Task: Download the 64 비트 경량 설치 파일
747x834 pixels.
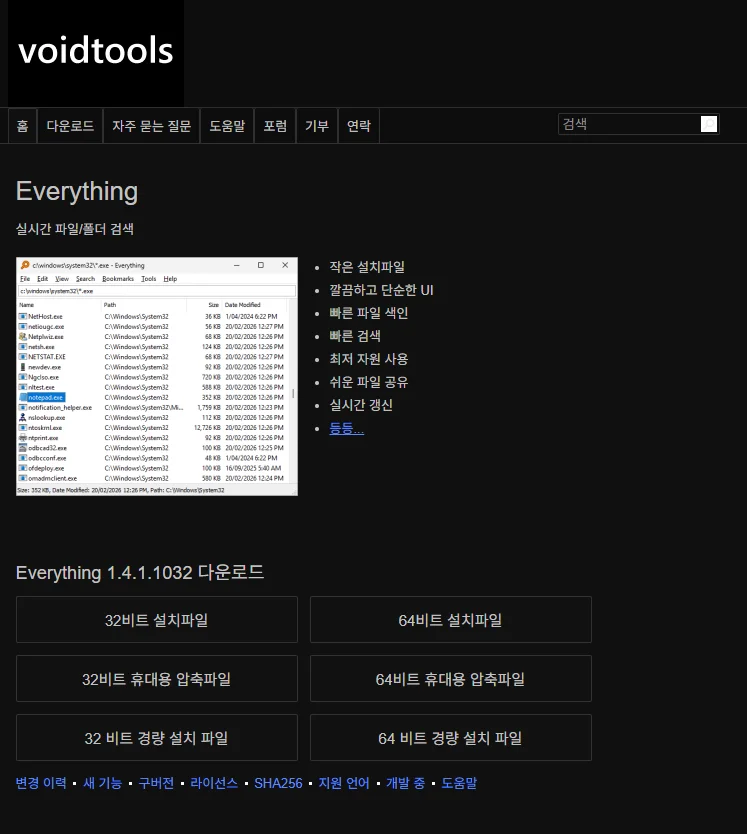Action: pyautogui.click(x=451, y=738)
